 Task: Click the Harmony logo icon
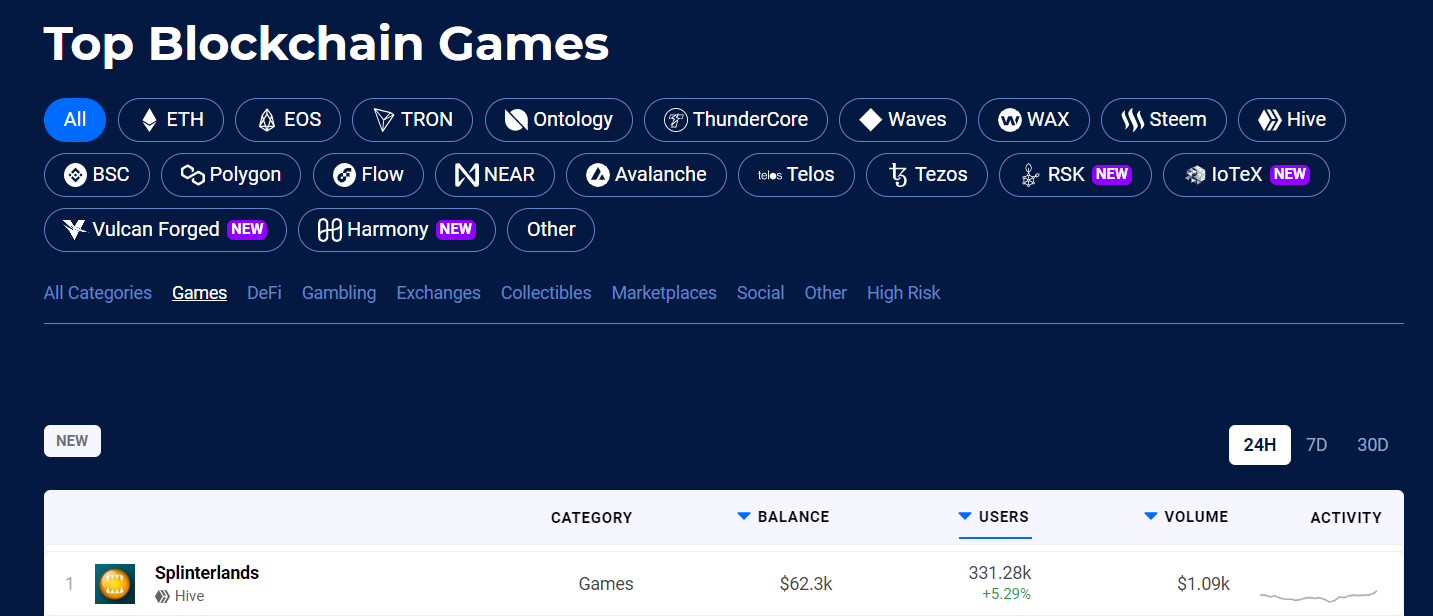pos(330,230)
